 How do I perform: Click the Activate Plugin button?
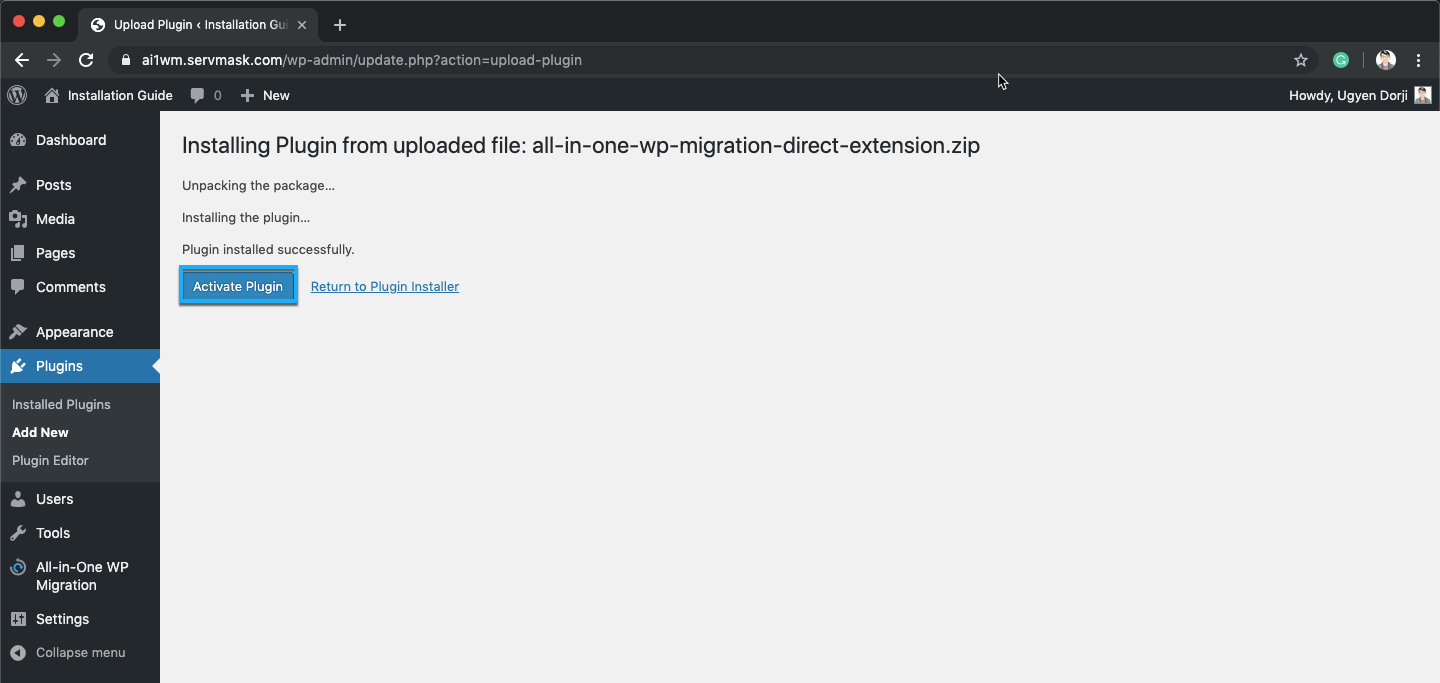tap(238, 286)
